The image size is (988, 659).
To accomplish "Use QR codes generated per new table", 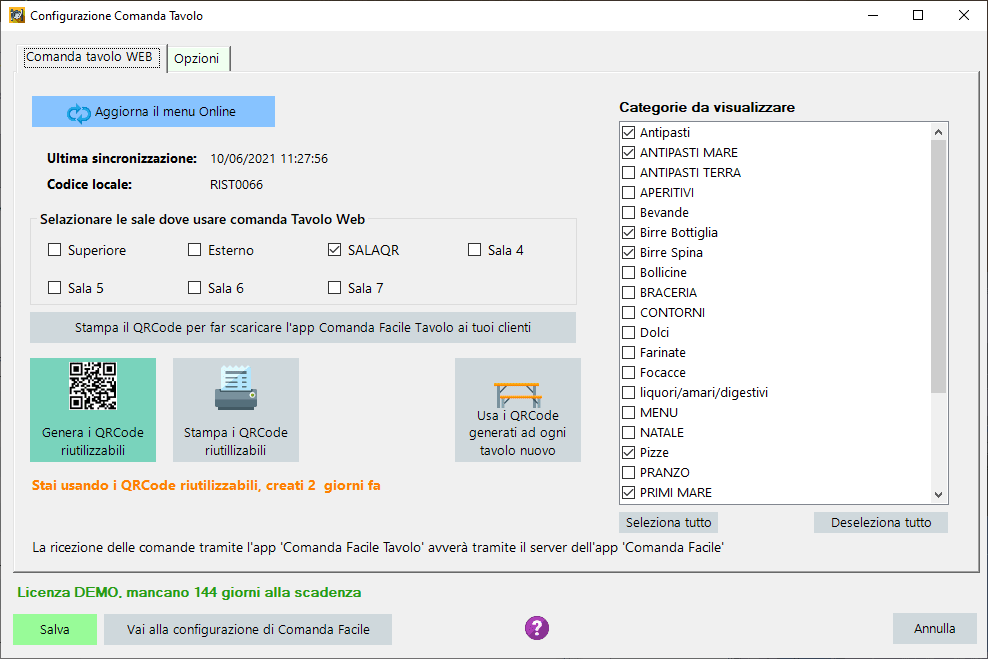I will tap(517, 410).
